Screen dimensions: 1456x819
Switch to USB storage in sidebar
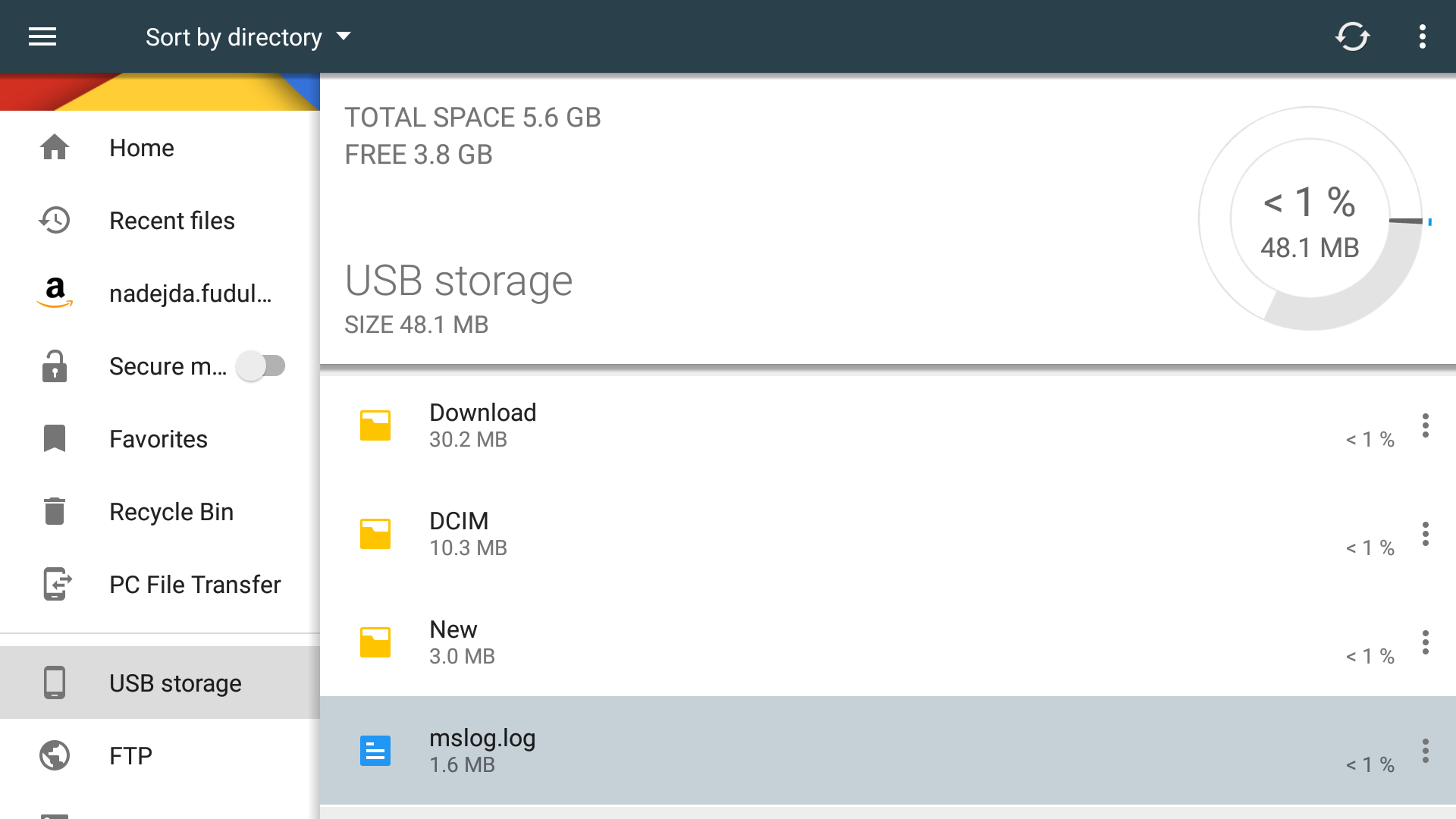(x=174, y=682)
